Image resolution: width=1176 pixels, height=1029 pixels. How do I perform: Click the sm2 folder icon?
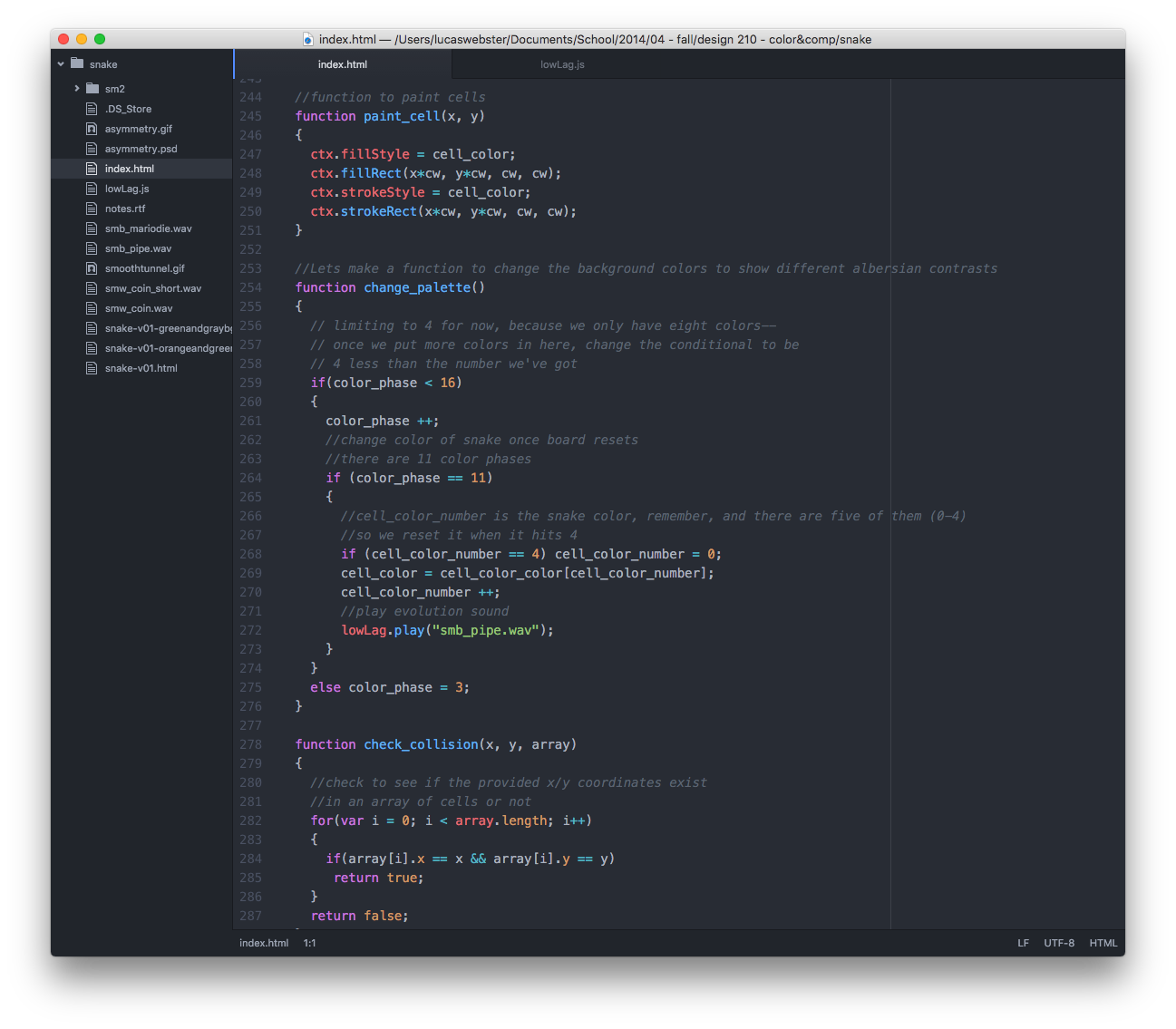pyautogui.click(x=92, y=89)
